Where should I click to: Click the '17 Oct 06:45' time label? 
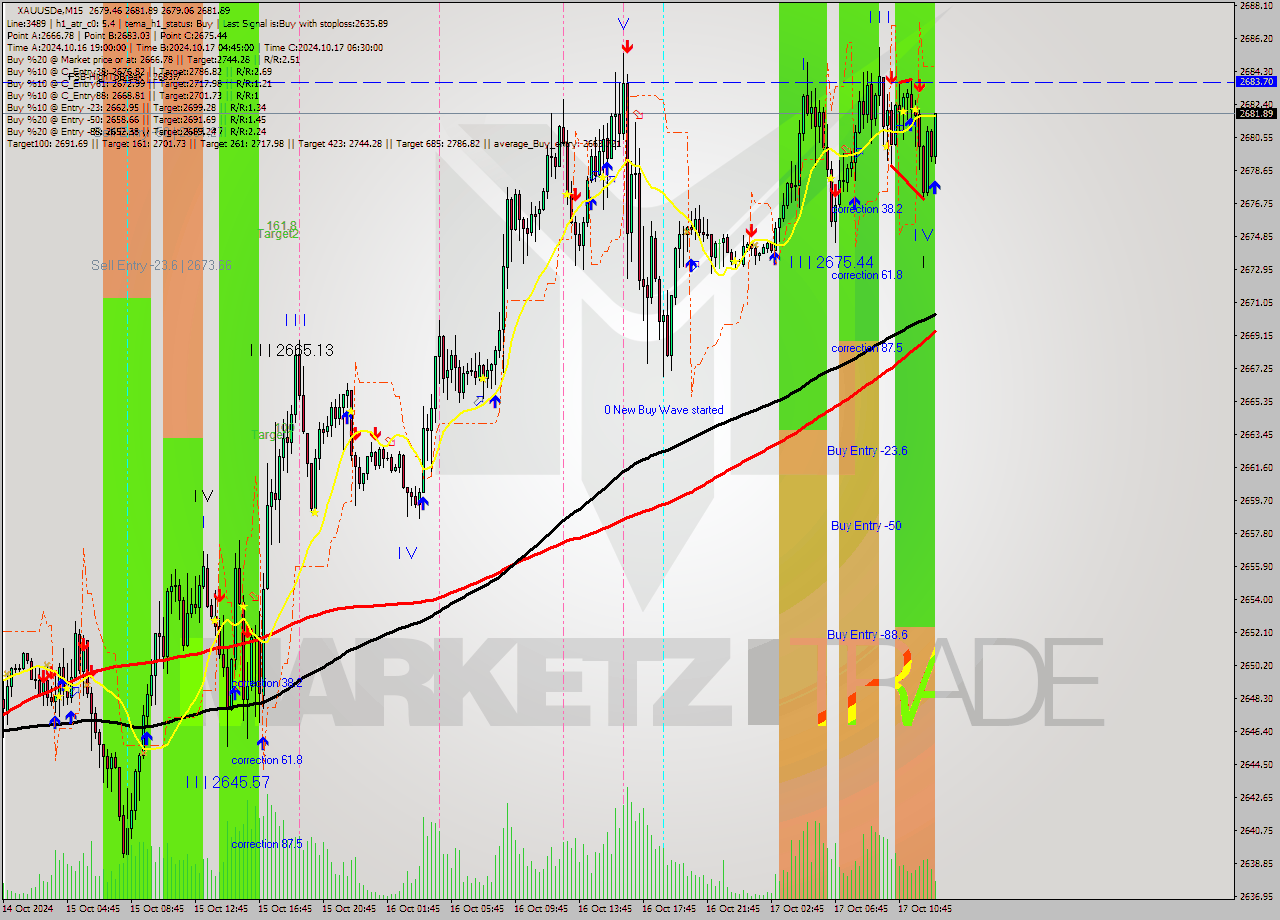[x=861, y=909]
